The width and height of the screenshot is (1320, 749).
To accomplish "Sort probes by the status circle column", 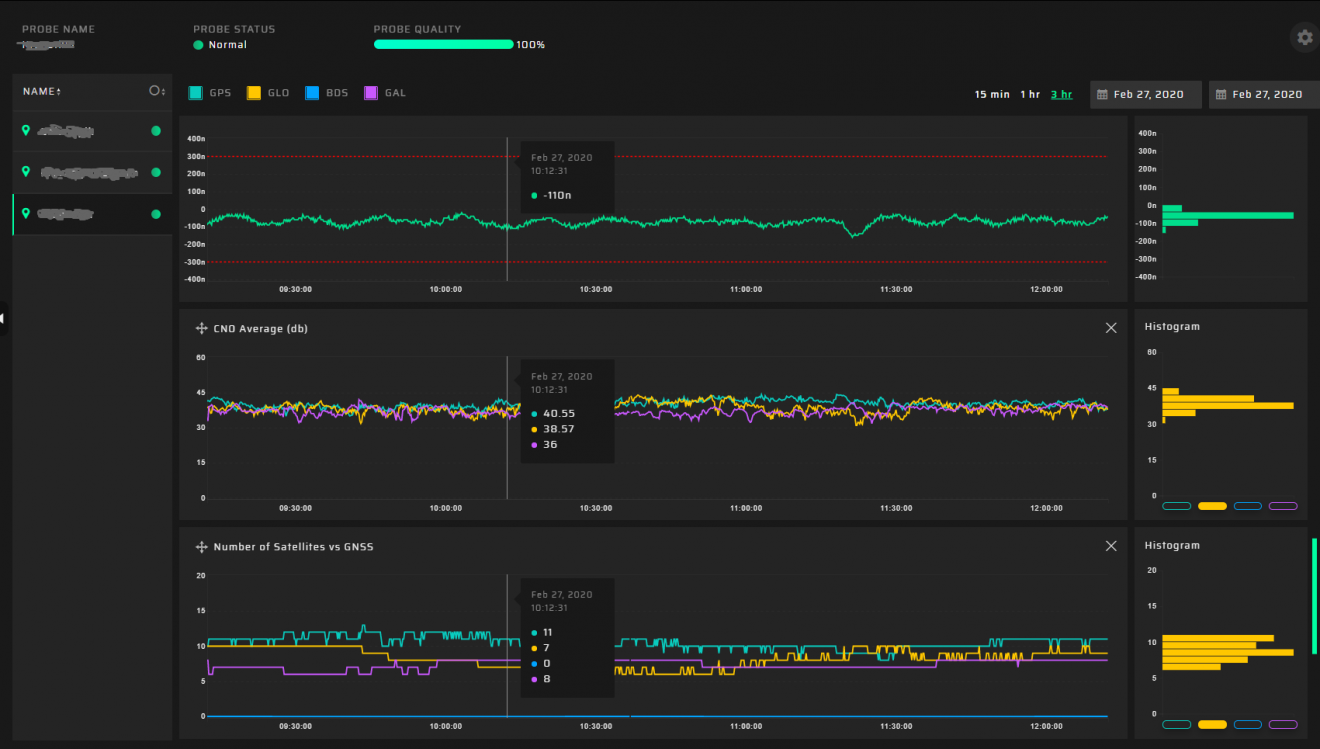I will pos(156,91).
